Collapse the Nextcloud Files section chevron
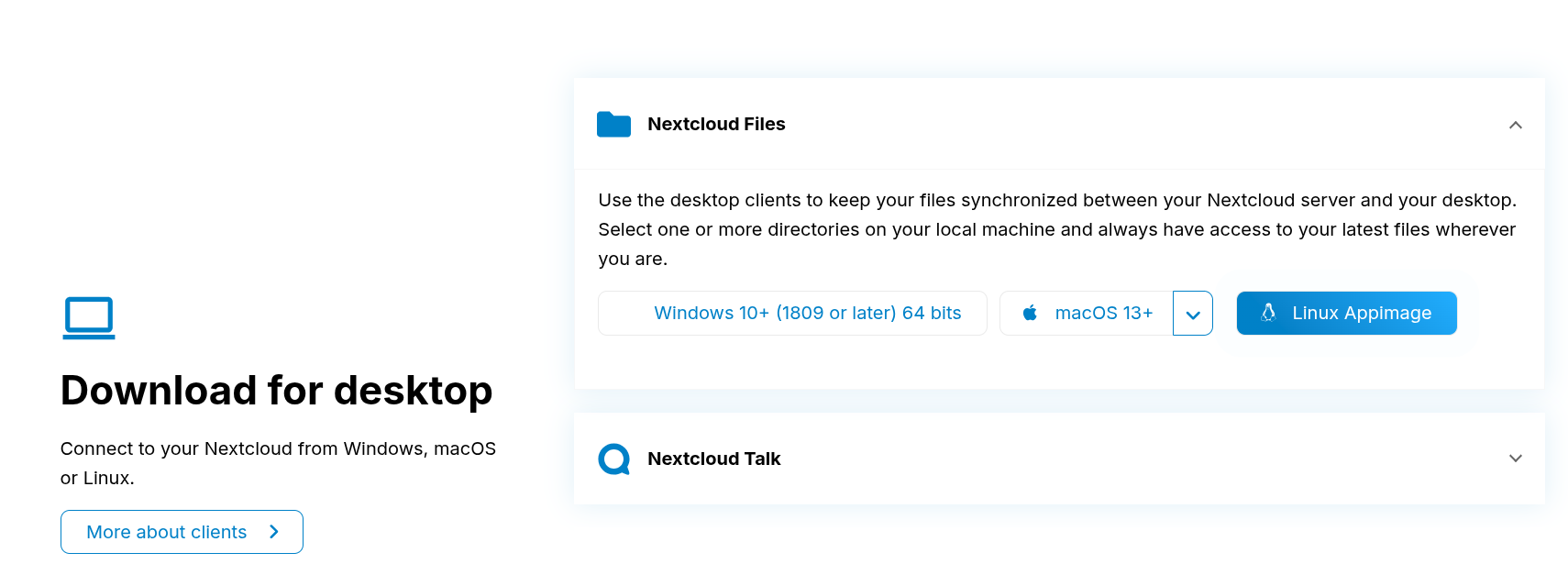This screenshot has width=1568, height=564. tap(1516, 125)
